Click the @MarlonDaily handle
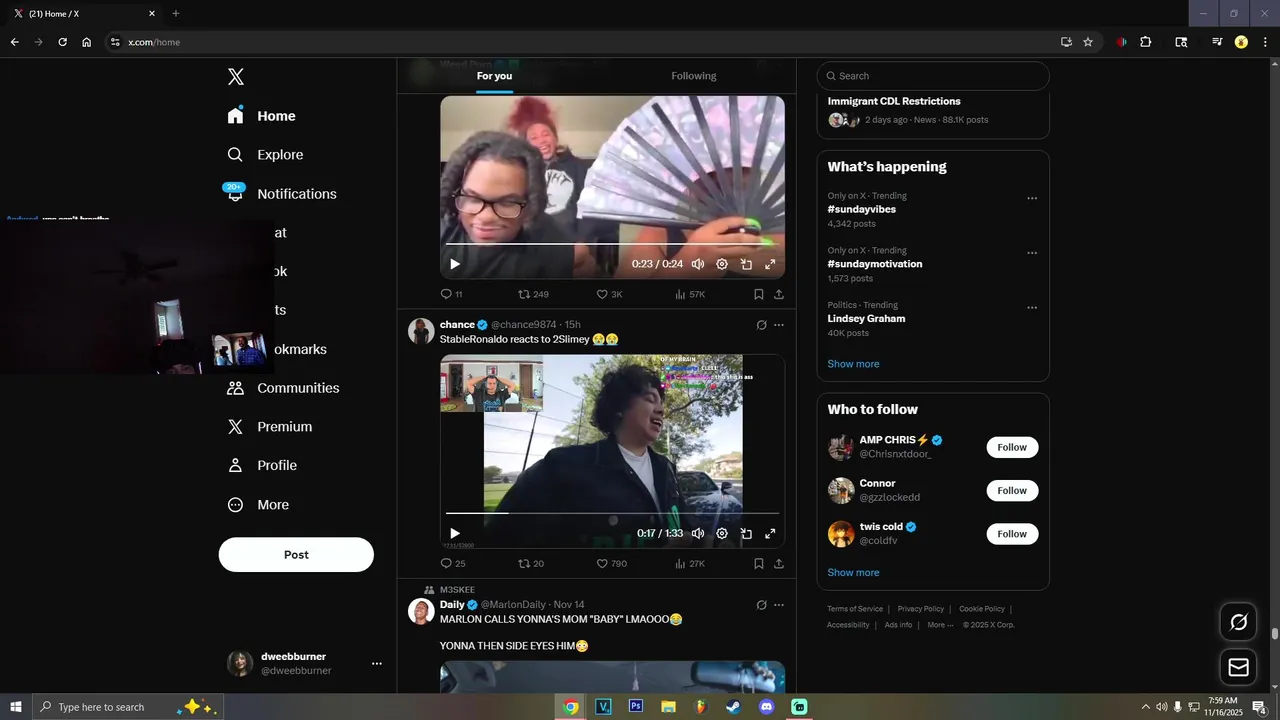The image size is (1280, 720). coord(513,605)
